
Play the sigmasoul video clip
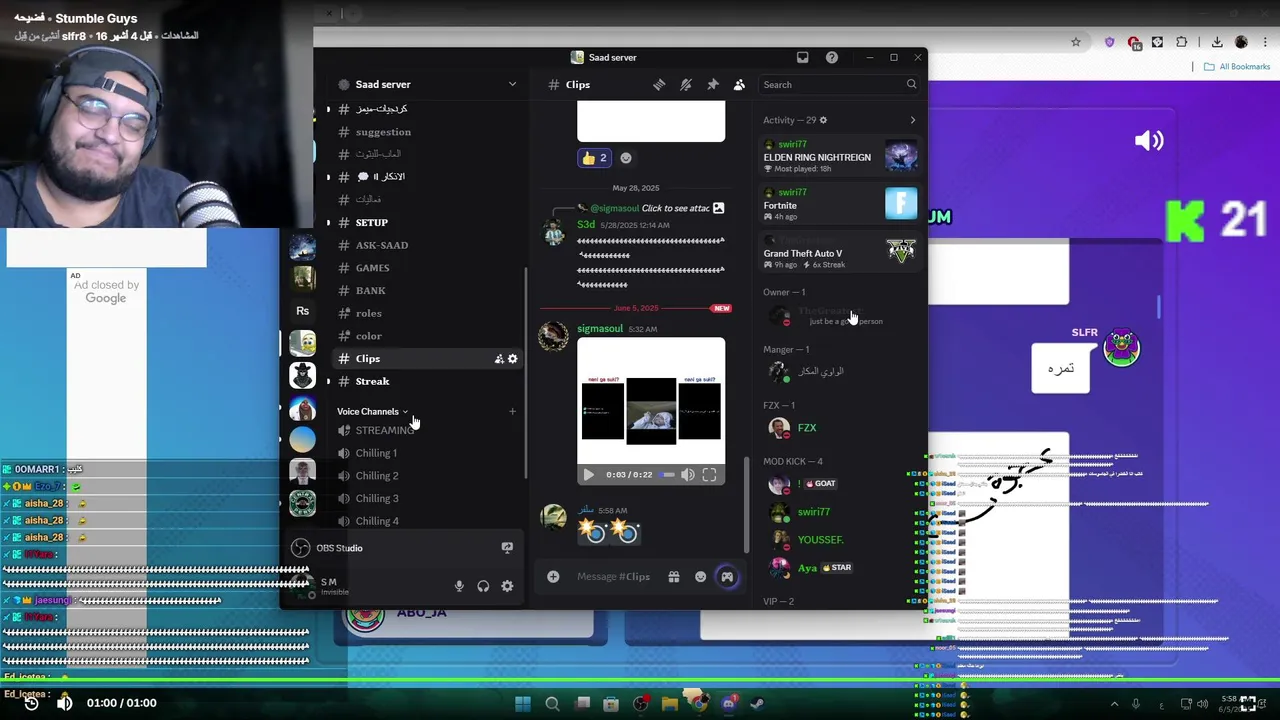(588, 475)
